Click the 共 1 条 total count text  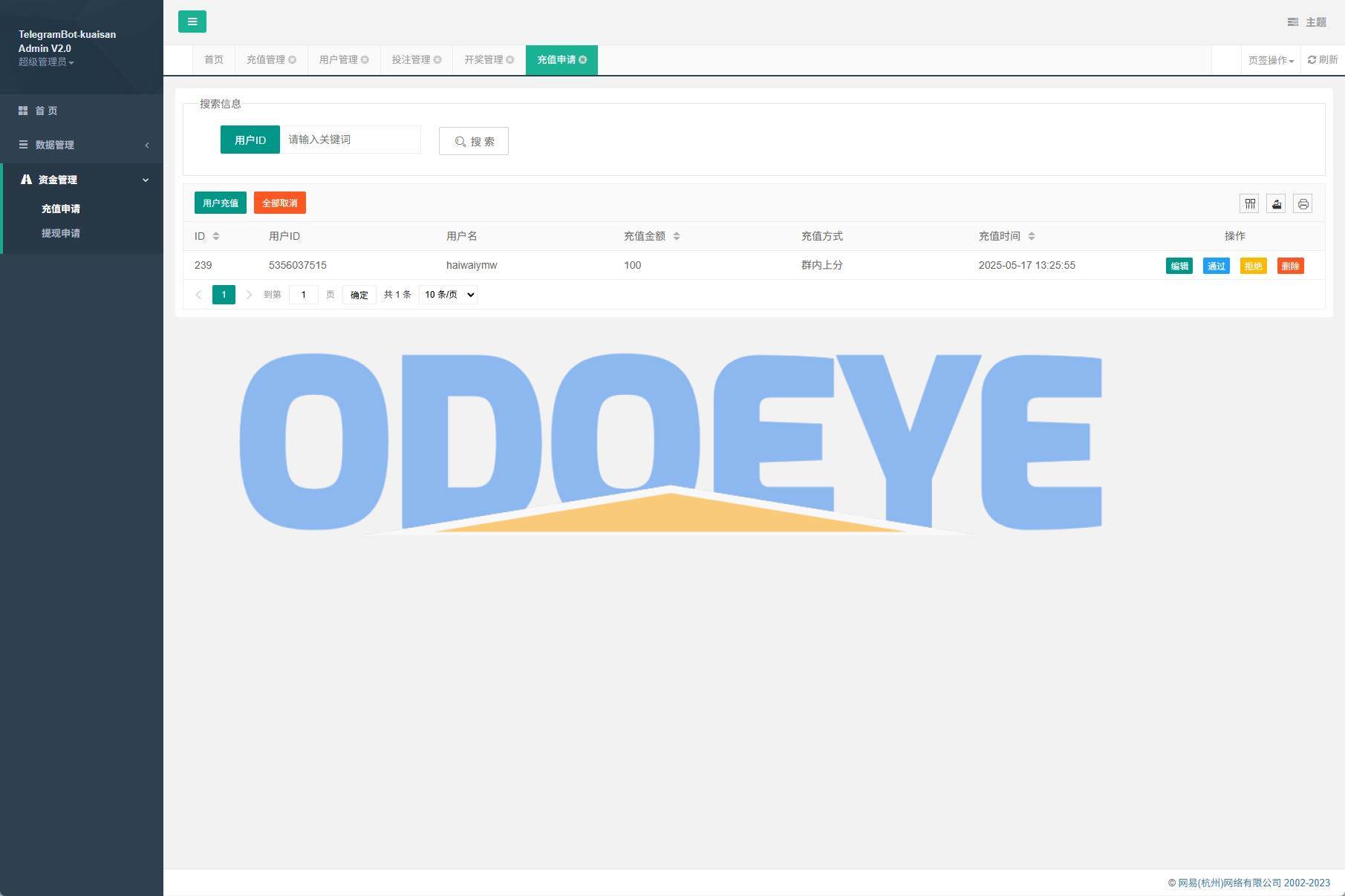pos(397,295)
